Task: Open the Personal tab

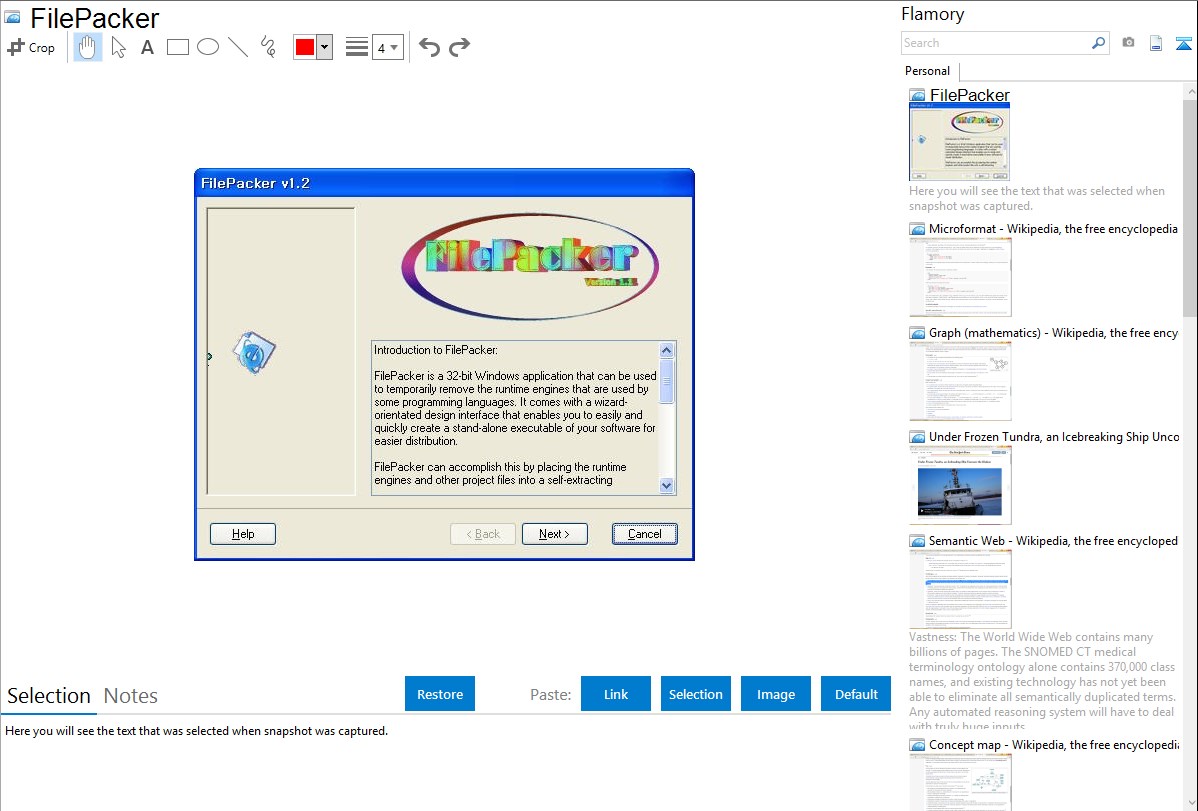Action: [927, 70]
